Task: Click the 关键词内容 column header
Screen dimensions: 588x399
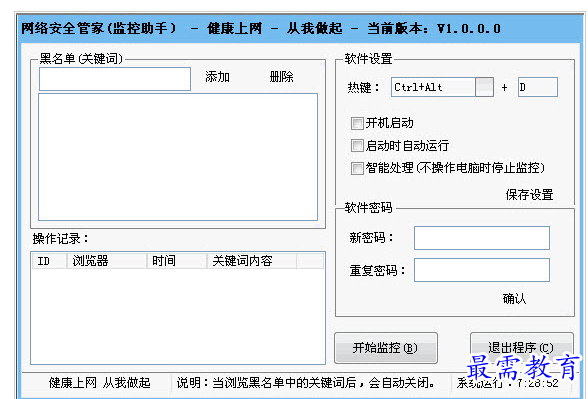Action: [x=252, y=261]
